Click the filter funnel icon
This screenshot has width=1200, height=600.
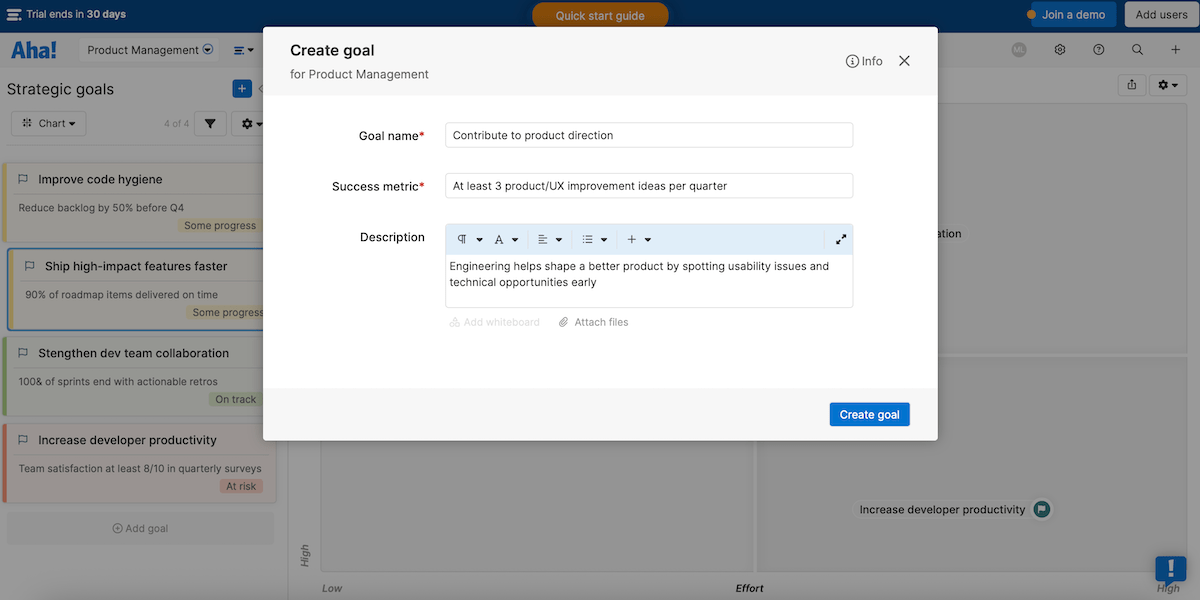[x=210, y=124]
